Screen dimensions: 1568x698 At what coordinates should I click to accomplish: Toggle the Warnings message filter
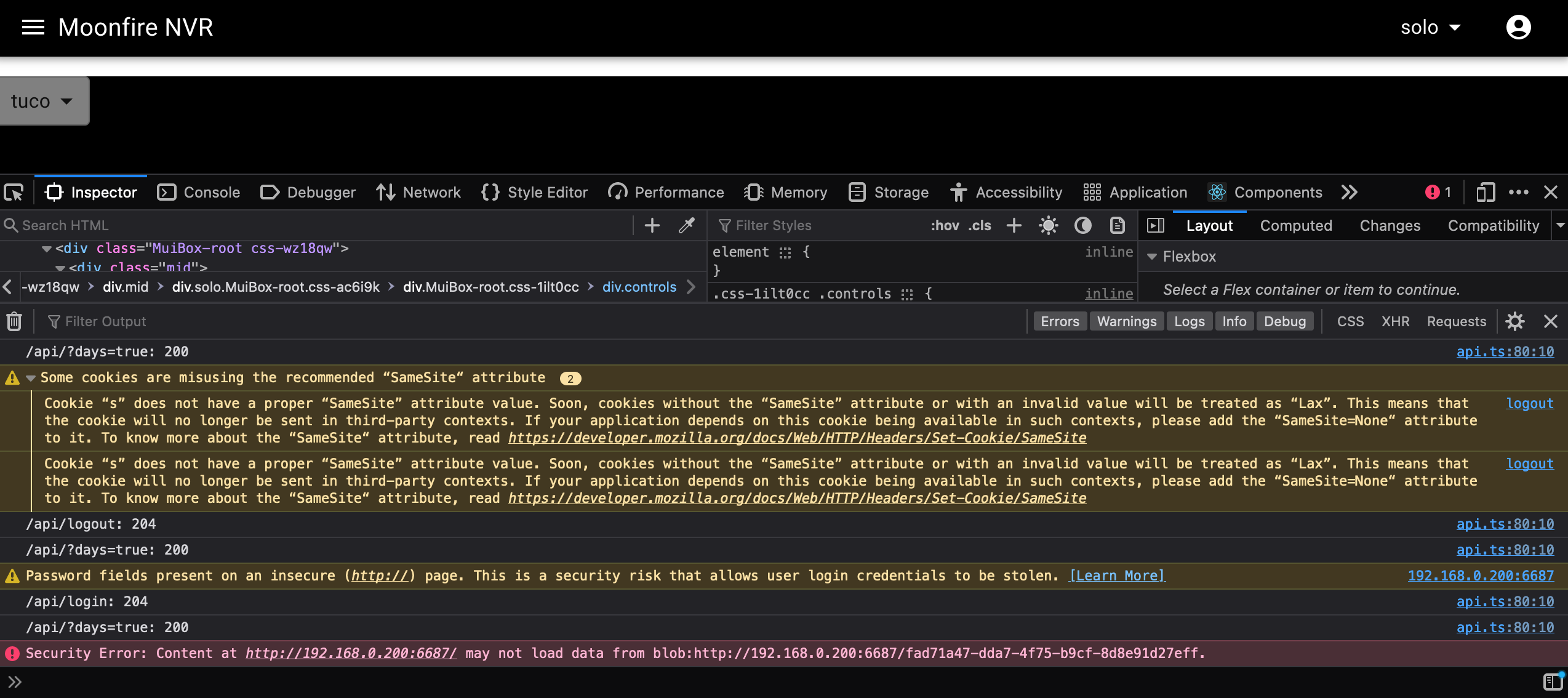click(x=1126, y=321)
